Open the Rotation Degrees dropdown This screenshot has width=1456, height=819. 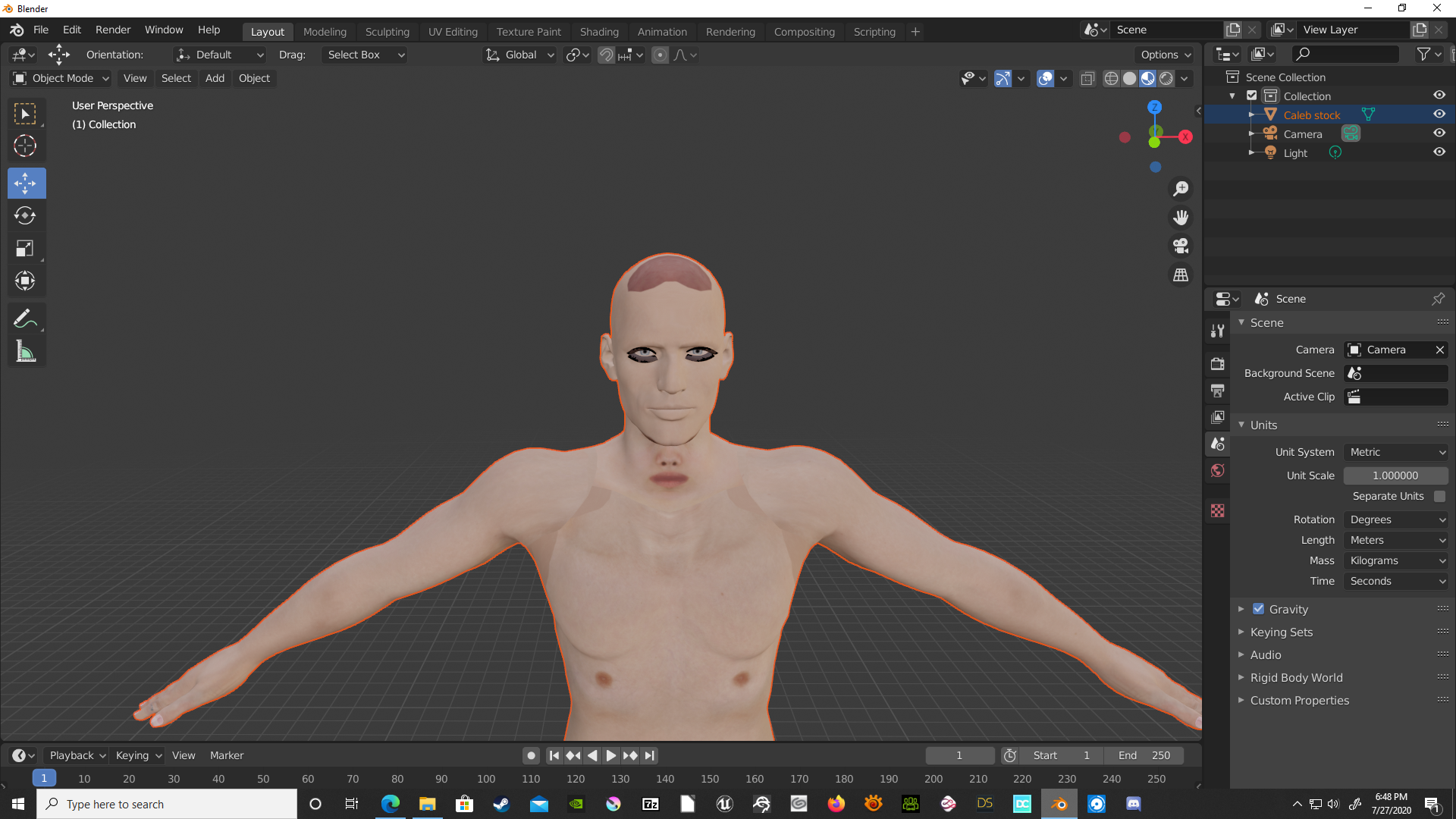click(x=1396, y=519)
